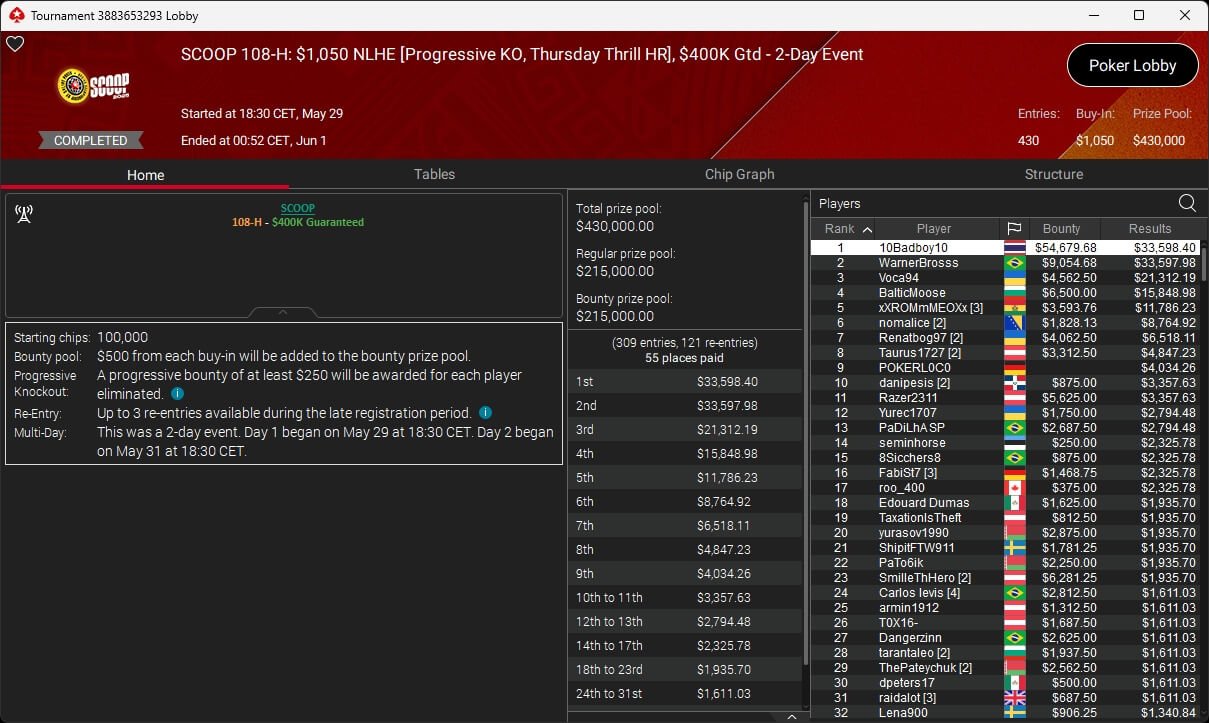Sort by the Bounty column header
Screen dimensions: 1209x723
(1062, 229)
